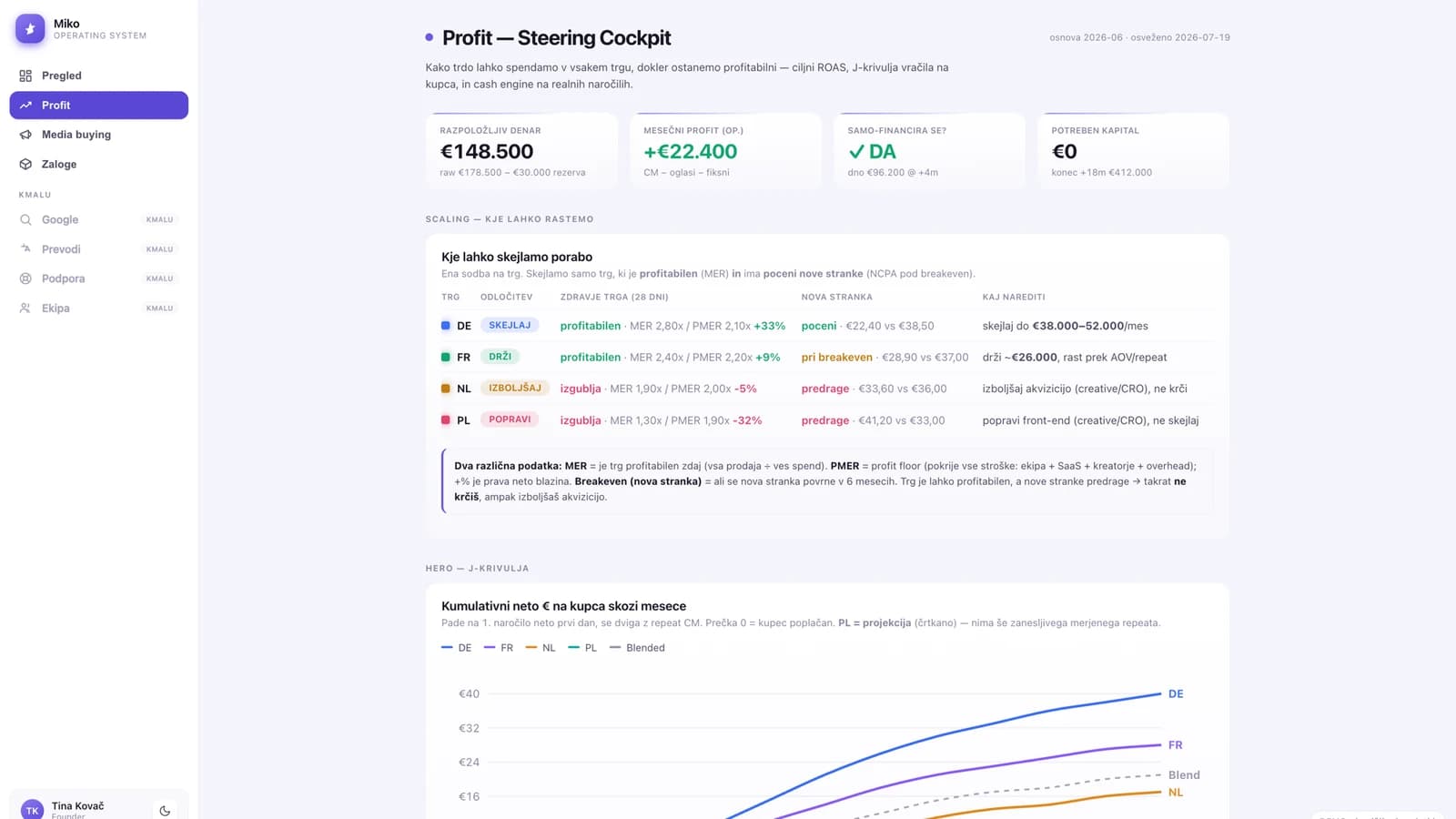
Task: Open Pregled via its grid icon
Action: (x=25, y=76)
